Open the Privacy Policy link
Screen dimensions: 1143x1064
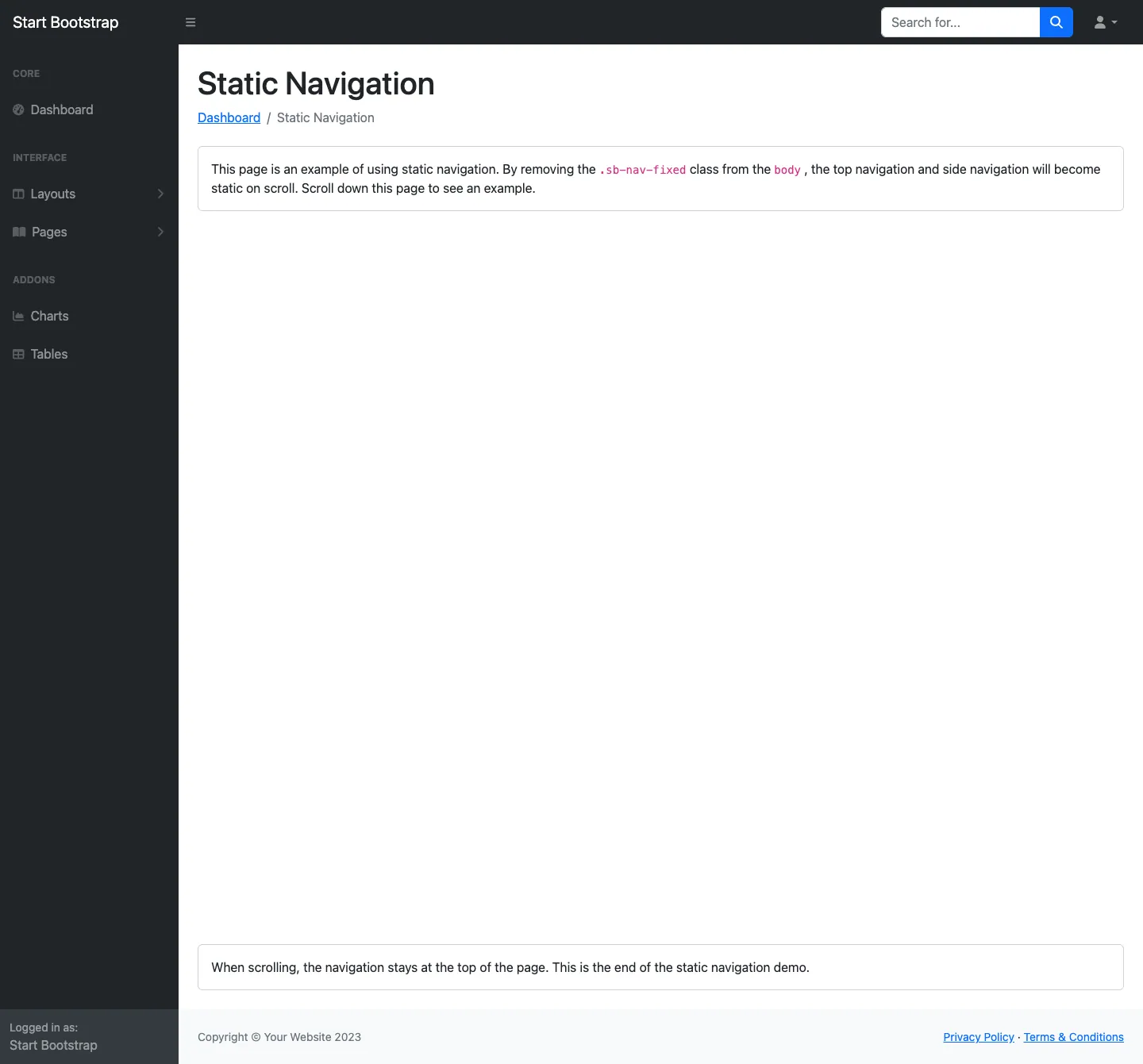pos(979,1037)
